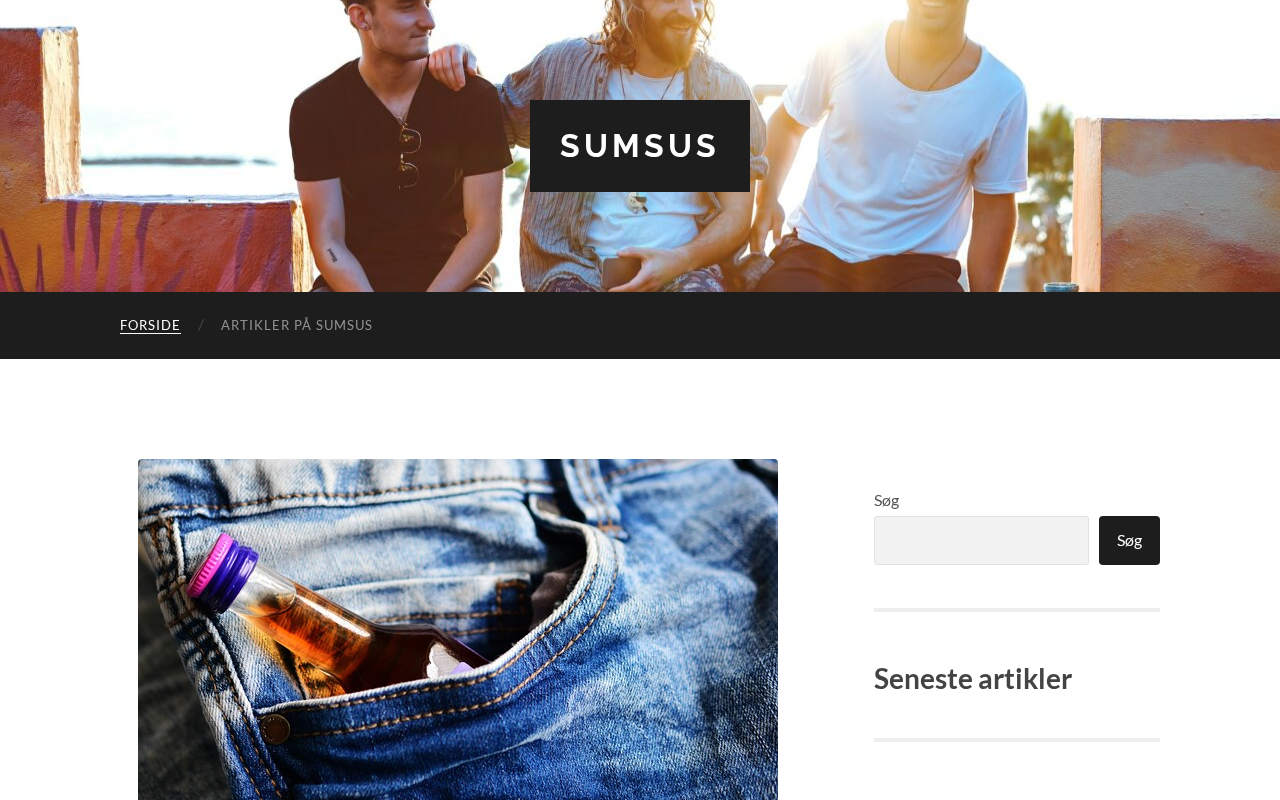Click the sunglasses hanging on the black shirt

point(405,155)
